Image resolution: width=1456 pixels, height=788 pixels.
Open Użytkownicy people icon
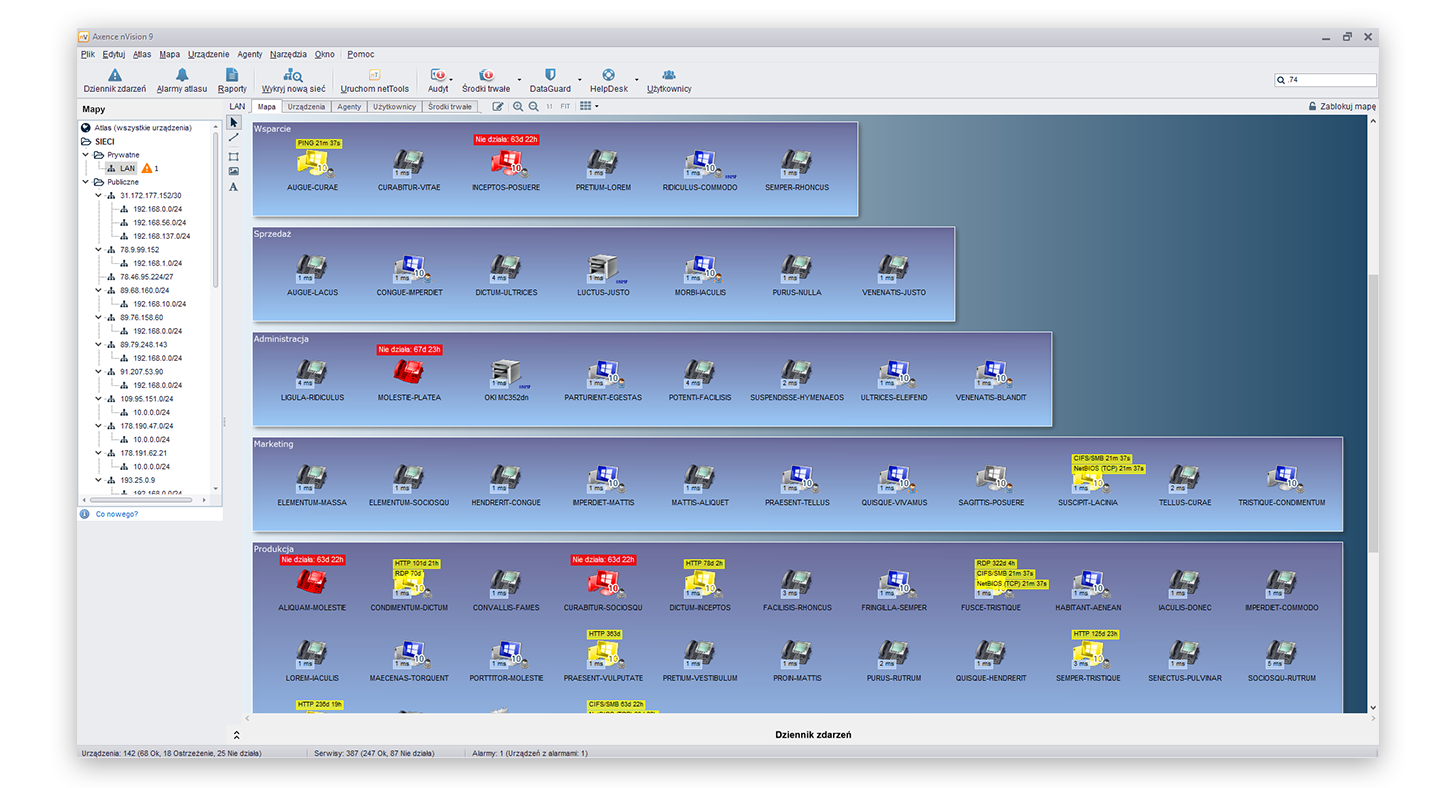[x=669, y=75]
